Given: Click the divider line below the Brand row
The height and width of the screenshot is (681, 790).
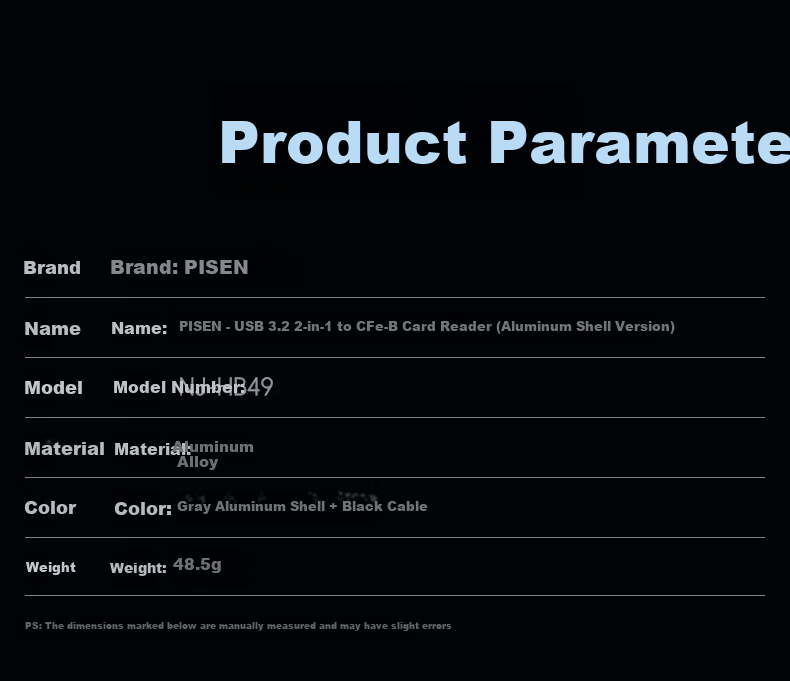Looking at the screenshot, I should click(x=395, y=298).
